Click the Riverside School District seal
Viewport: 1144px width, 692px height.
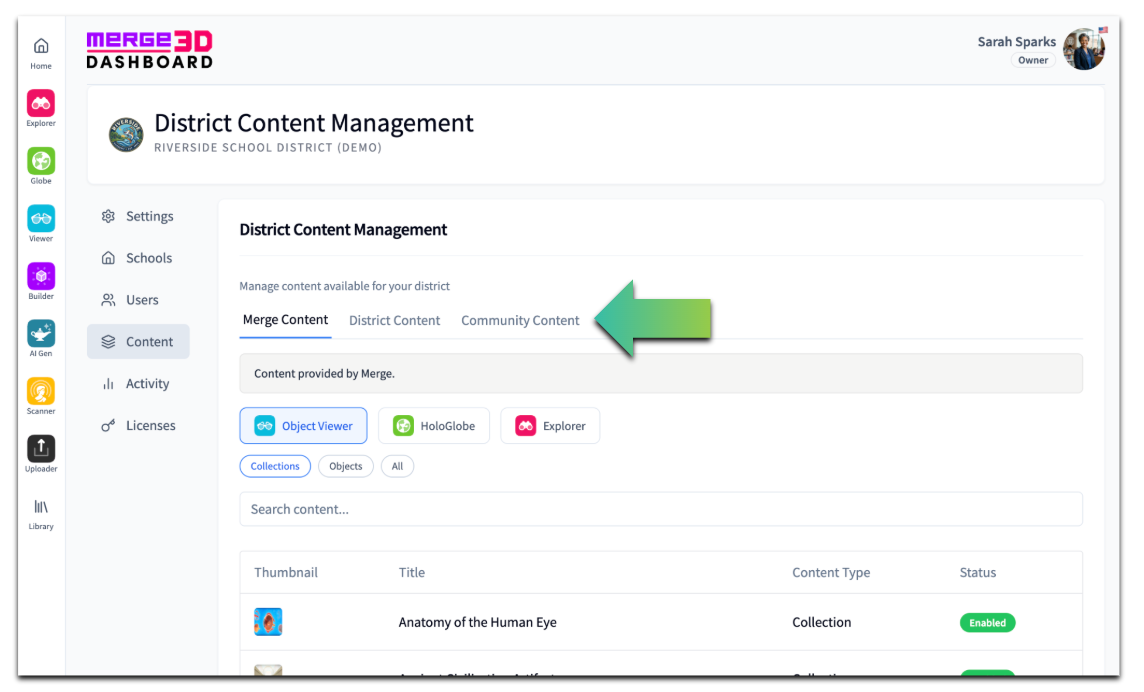point(126,134)
